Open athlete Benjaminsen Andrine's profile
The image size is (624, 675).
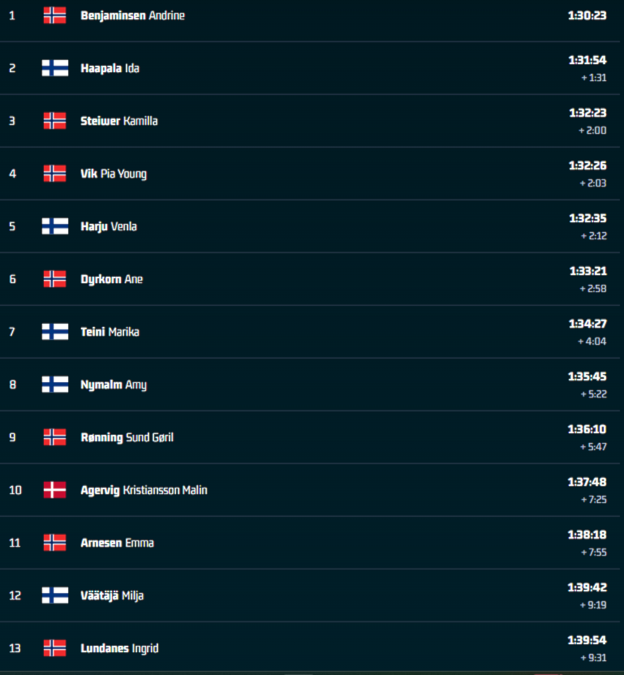(133, 15)
